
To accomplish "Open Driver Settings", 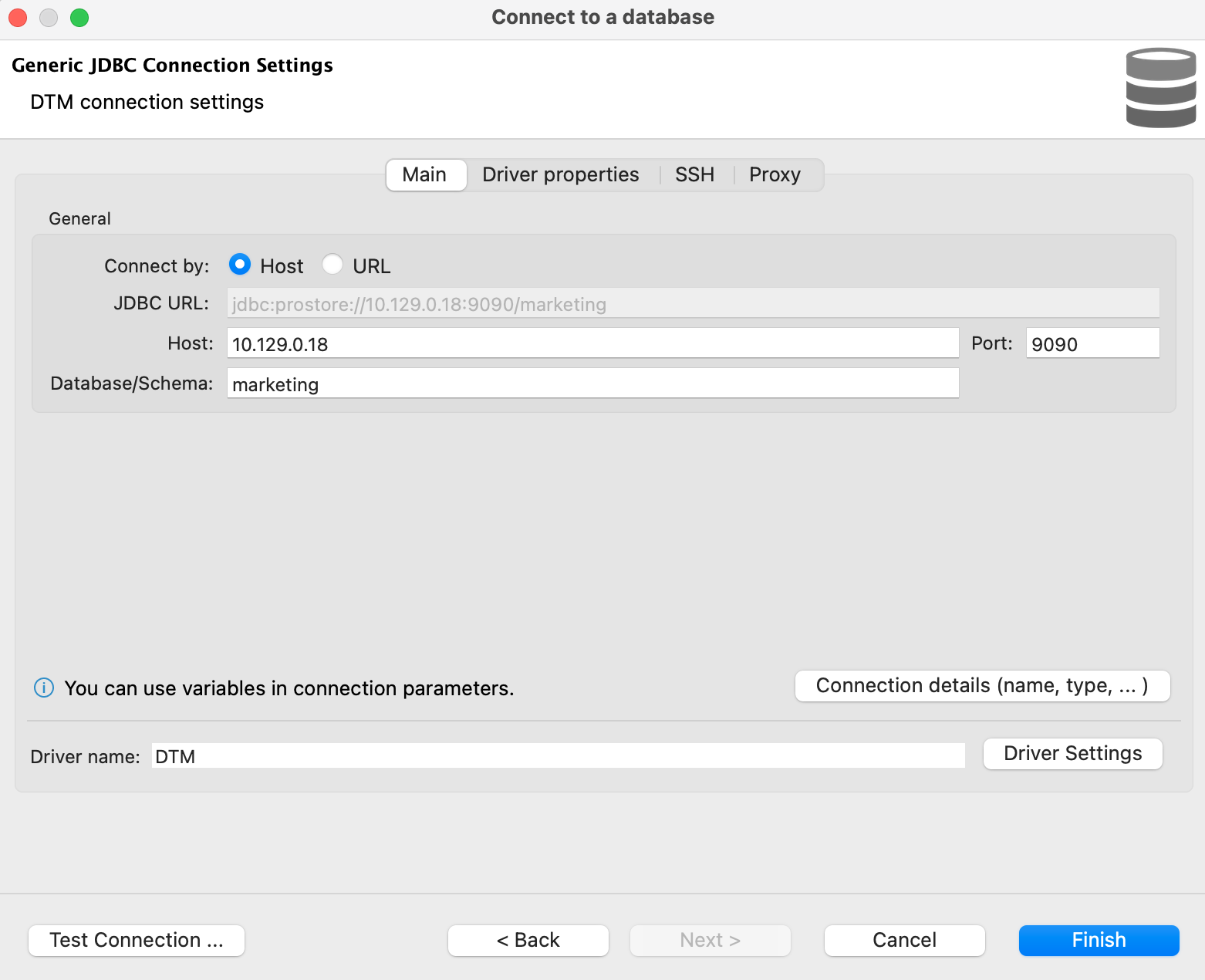I will [x=1072, y=754].
